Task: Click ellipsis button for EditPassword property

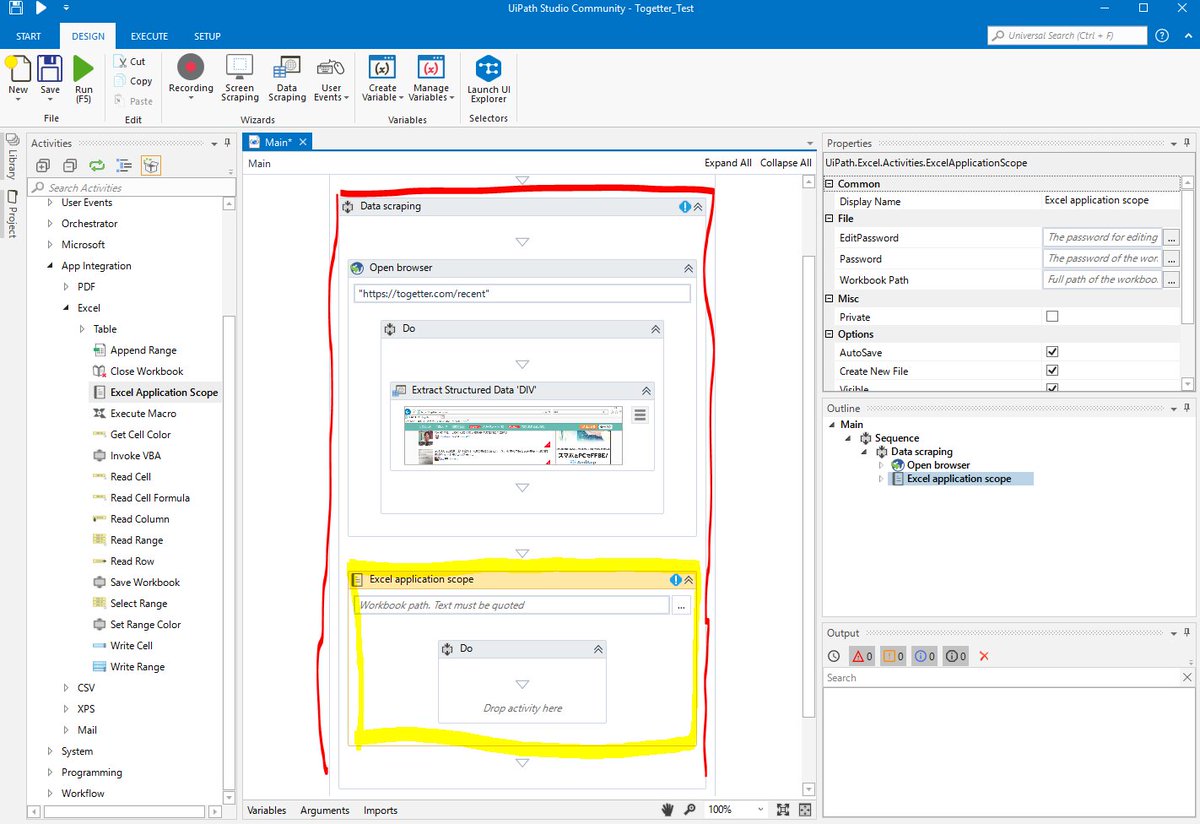Action: pos(1171,237)
